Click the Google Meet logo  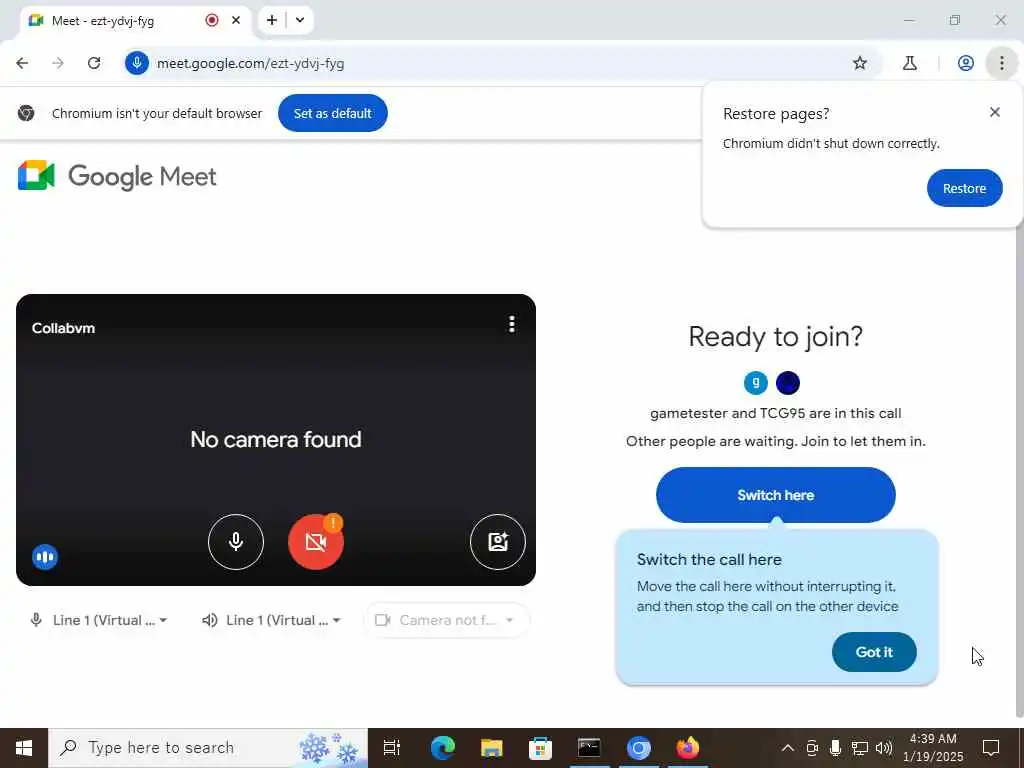pos(117,176)
